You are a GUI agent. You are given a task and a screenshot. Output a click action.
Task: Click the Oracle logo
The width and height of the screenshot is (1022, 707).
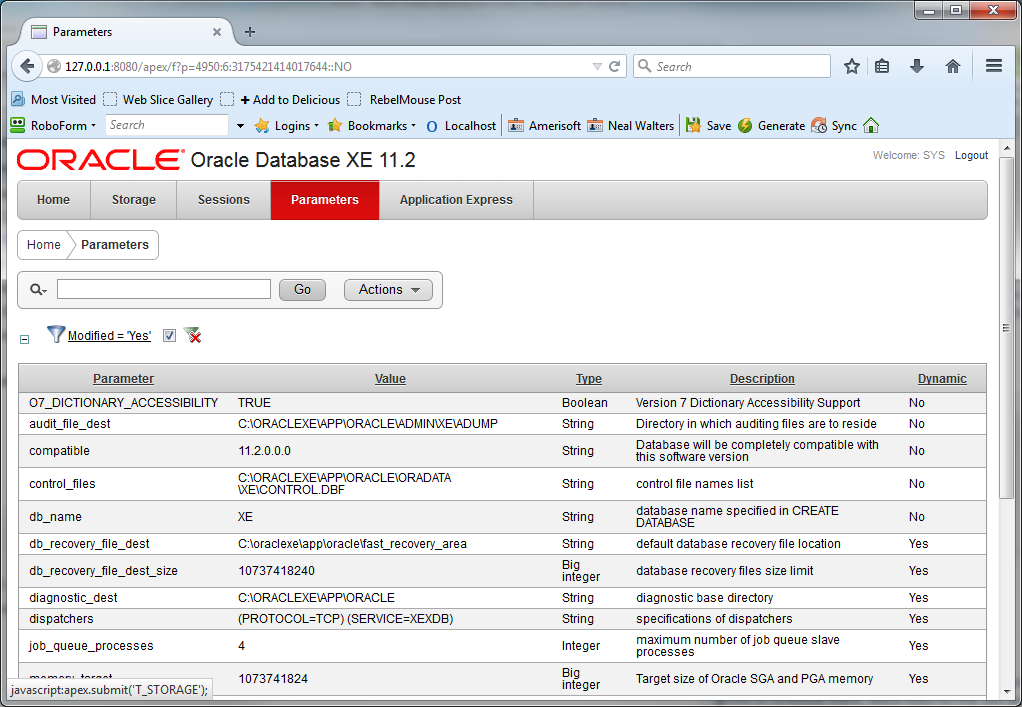point(100,160)
